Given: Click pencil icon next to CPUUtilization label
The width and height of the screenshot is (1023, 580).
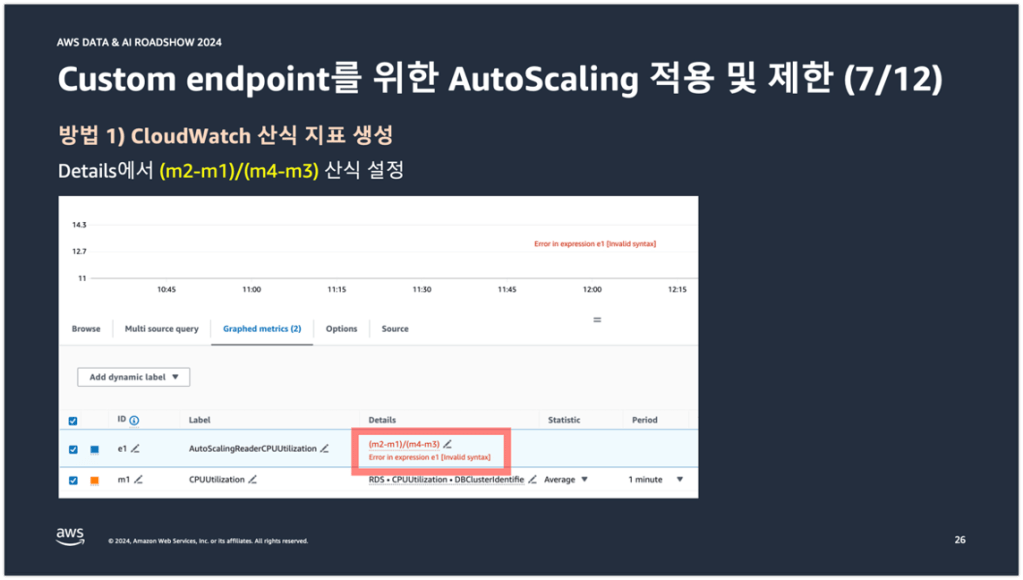Looking at the screenshot, I should point(253,480).
